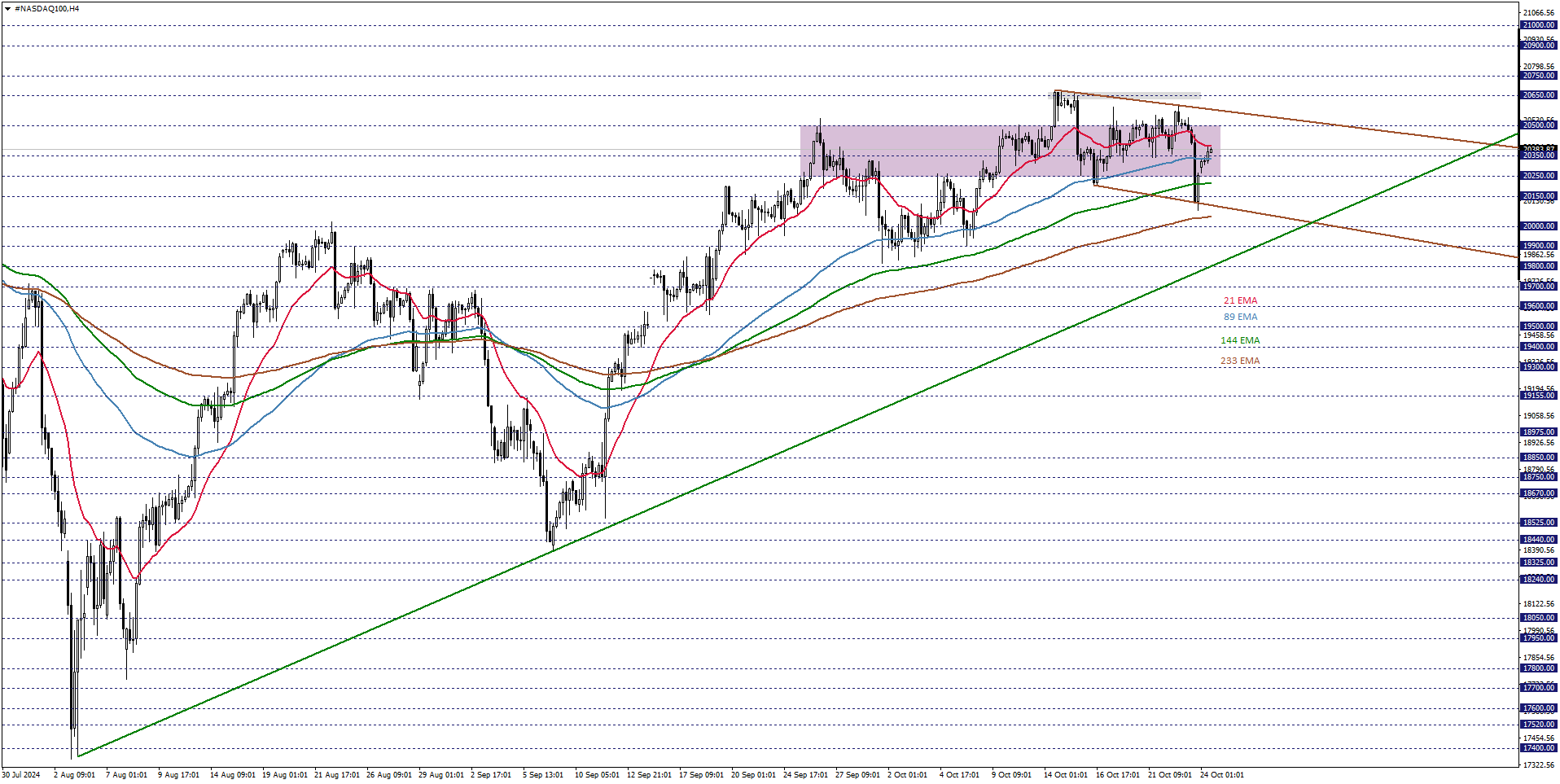Click the 19300.00 price level label

tap(1538, 367)
